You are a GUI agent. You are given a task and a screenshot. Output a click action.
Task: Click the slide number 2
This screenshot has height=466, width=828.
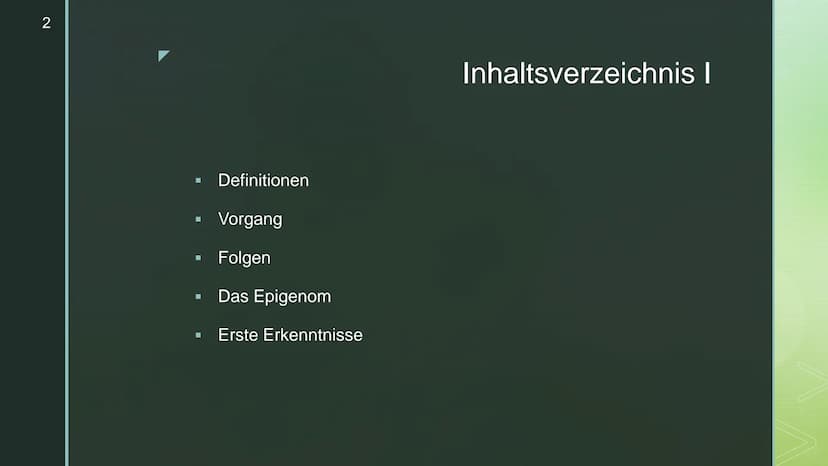click(46, 23)
